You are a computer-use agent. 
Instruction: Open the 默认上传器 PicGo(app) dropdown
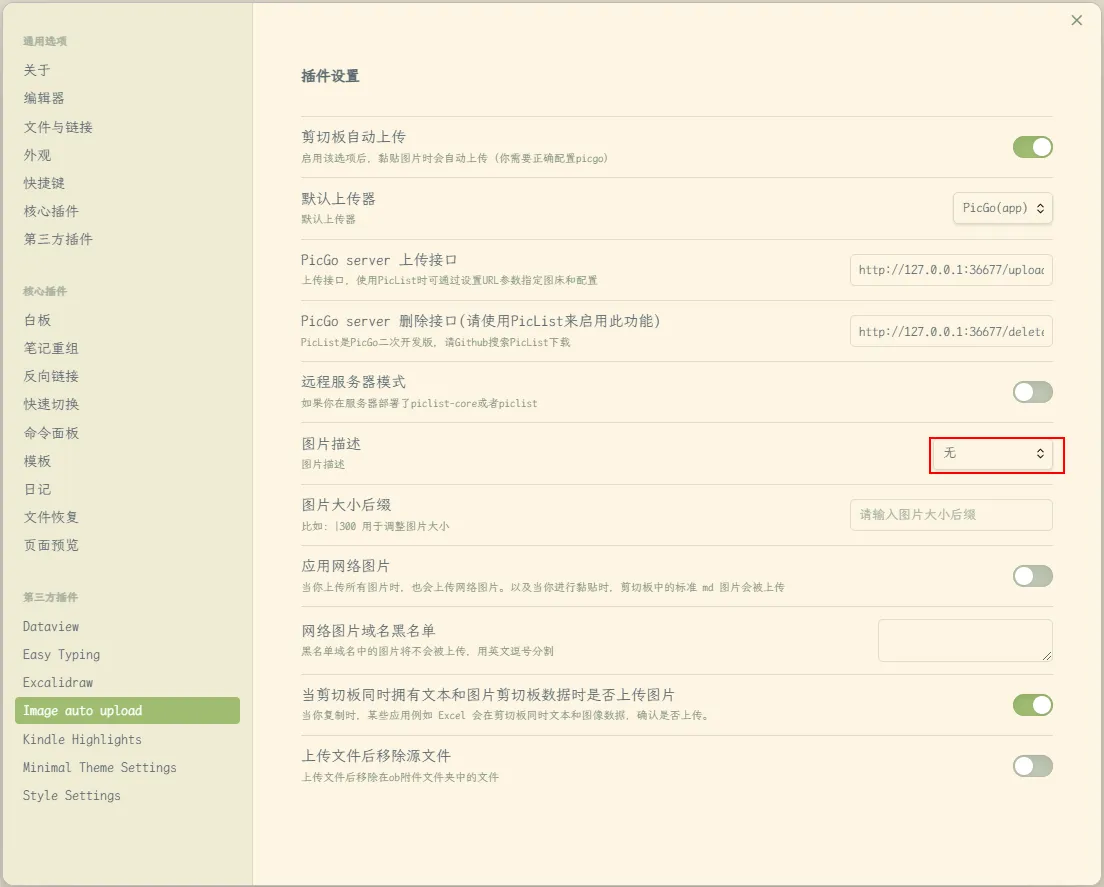tap(1002, 208)
